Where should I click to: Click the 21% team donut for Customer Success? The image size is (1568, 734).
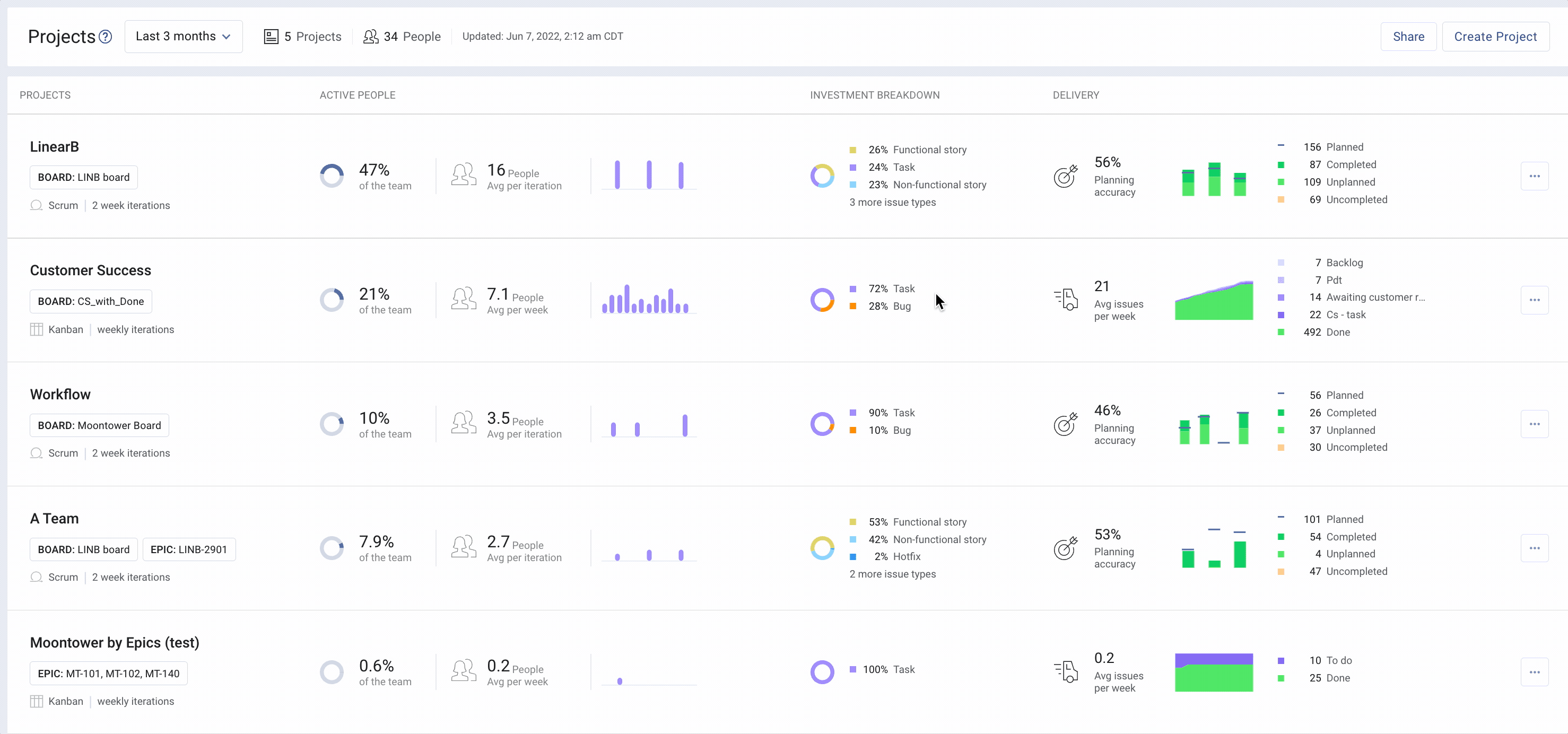(332, 300)
